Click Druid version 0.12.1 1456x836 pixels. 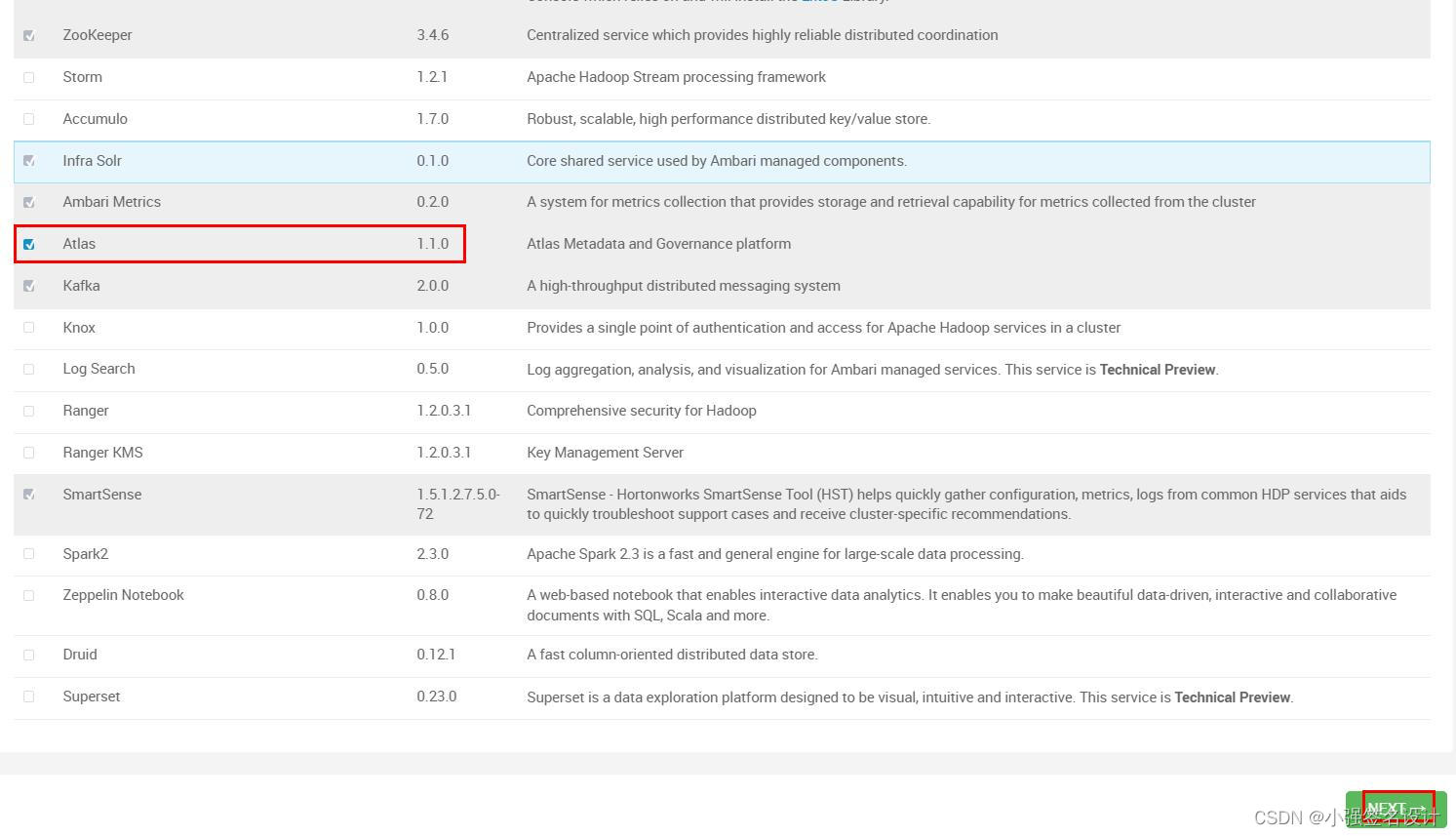[436, 655]
